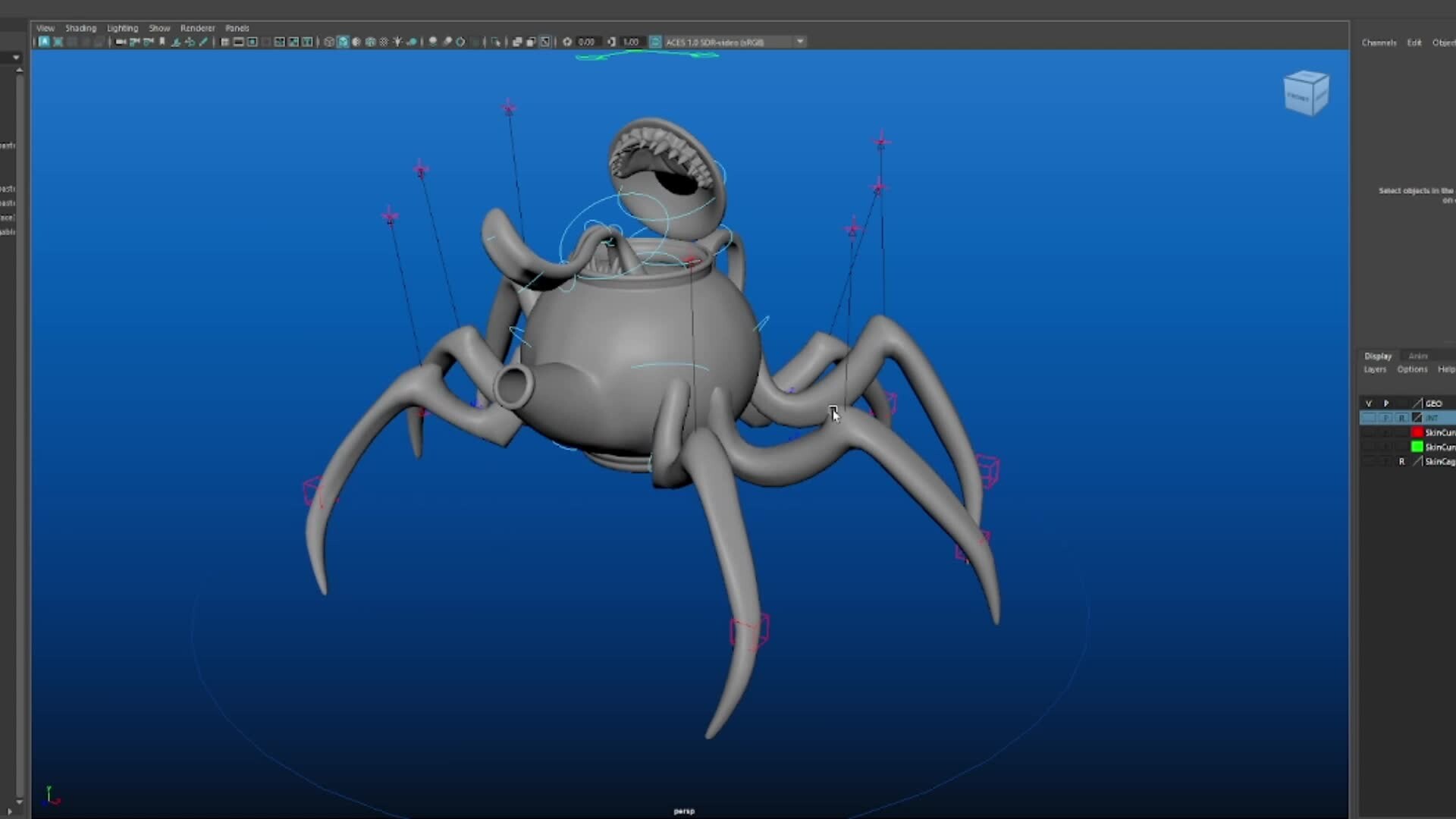Toggle visibility of the red SkinCur layer
This screenshot has width=1456, height=819.
tap(1370, 432)
